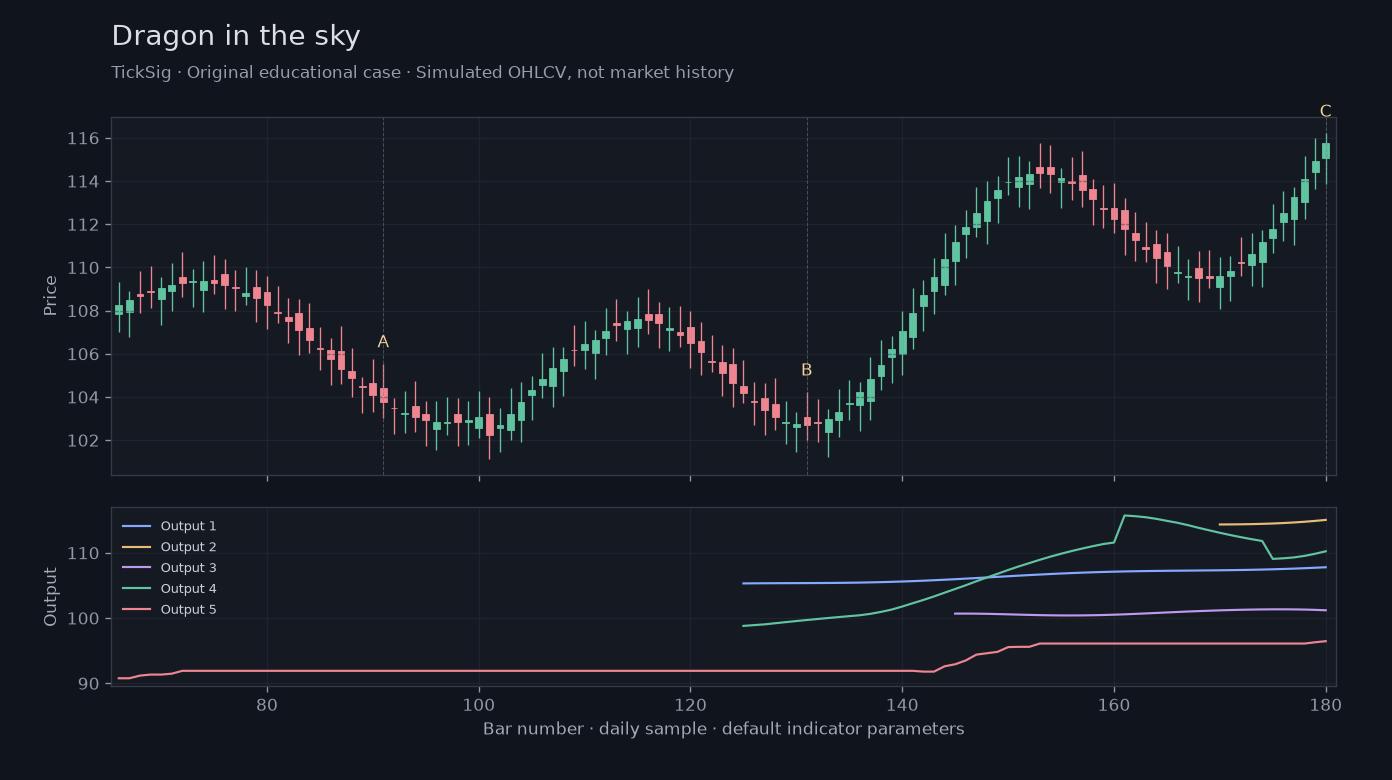The height and width of the screenshot is (780, 1392).
Task: Click the 104 price axis tick label
Action: point(83,398)
